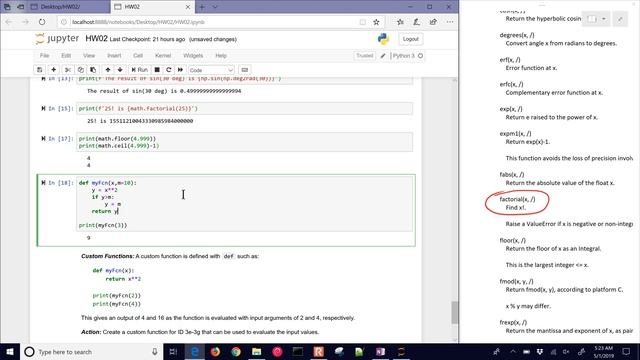Click inside the myFcn code cell editor
The image size is (640, 360).
[x=244, y=204]
